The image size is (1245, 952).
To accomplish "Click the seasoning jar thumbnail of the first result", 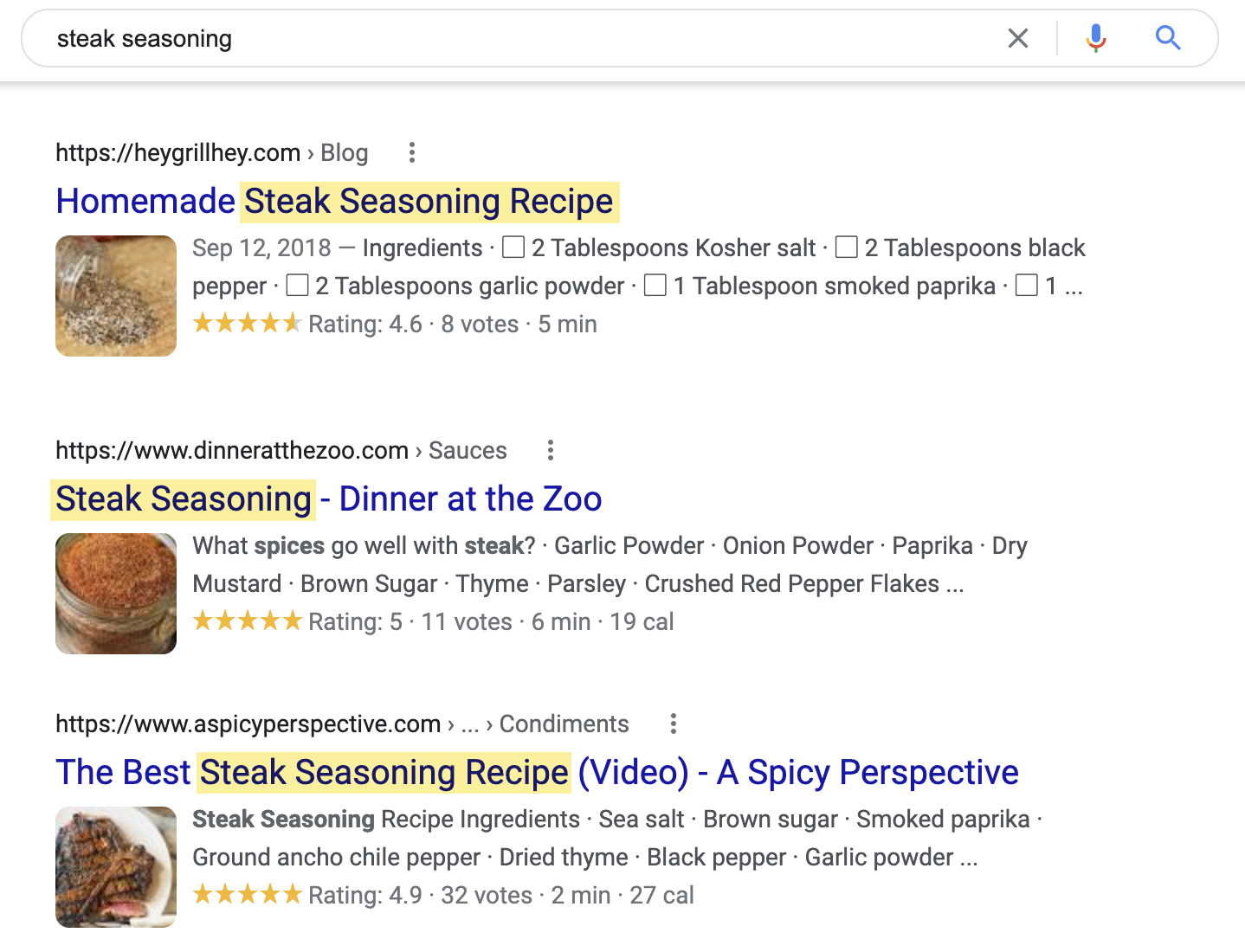I will [x=115, y=295].
